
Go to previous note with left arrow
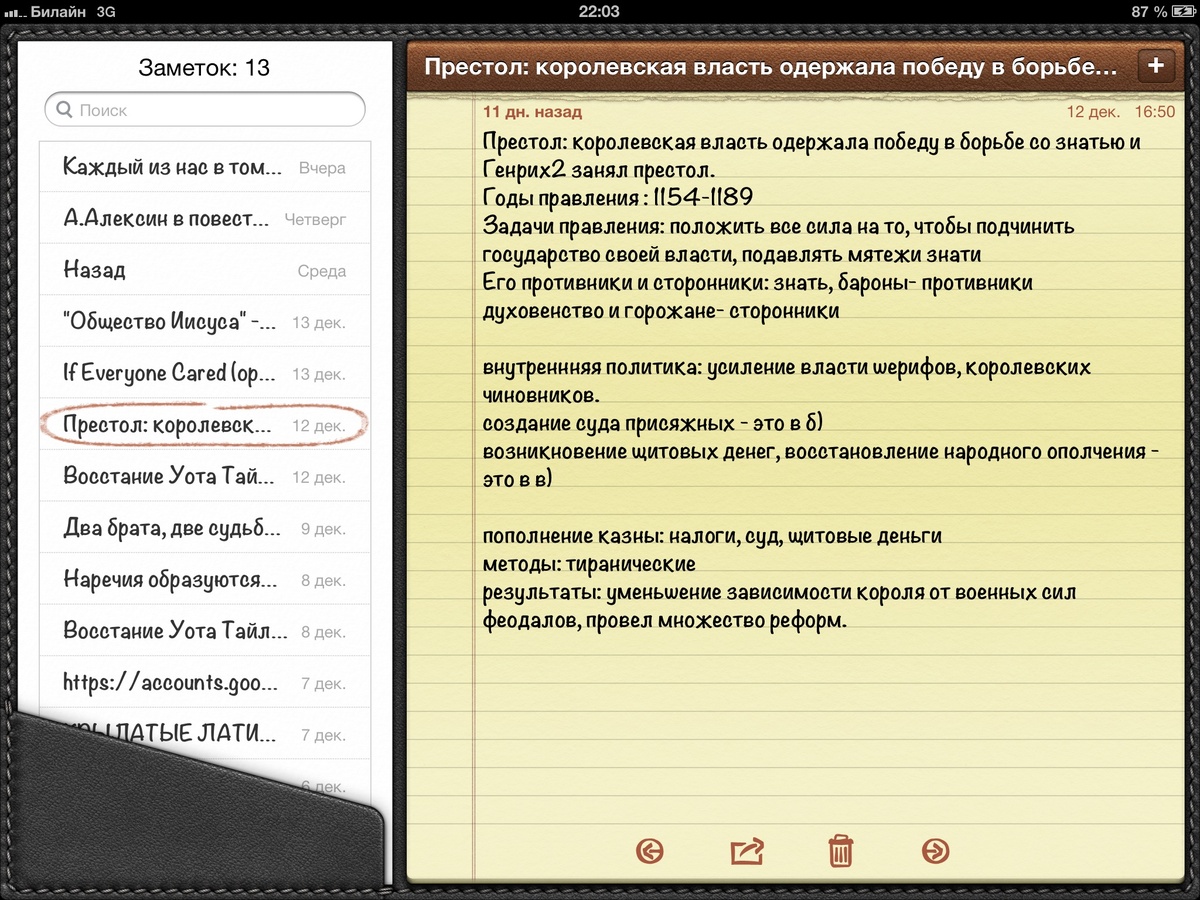650,851
